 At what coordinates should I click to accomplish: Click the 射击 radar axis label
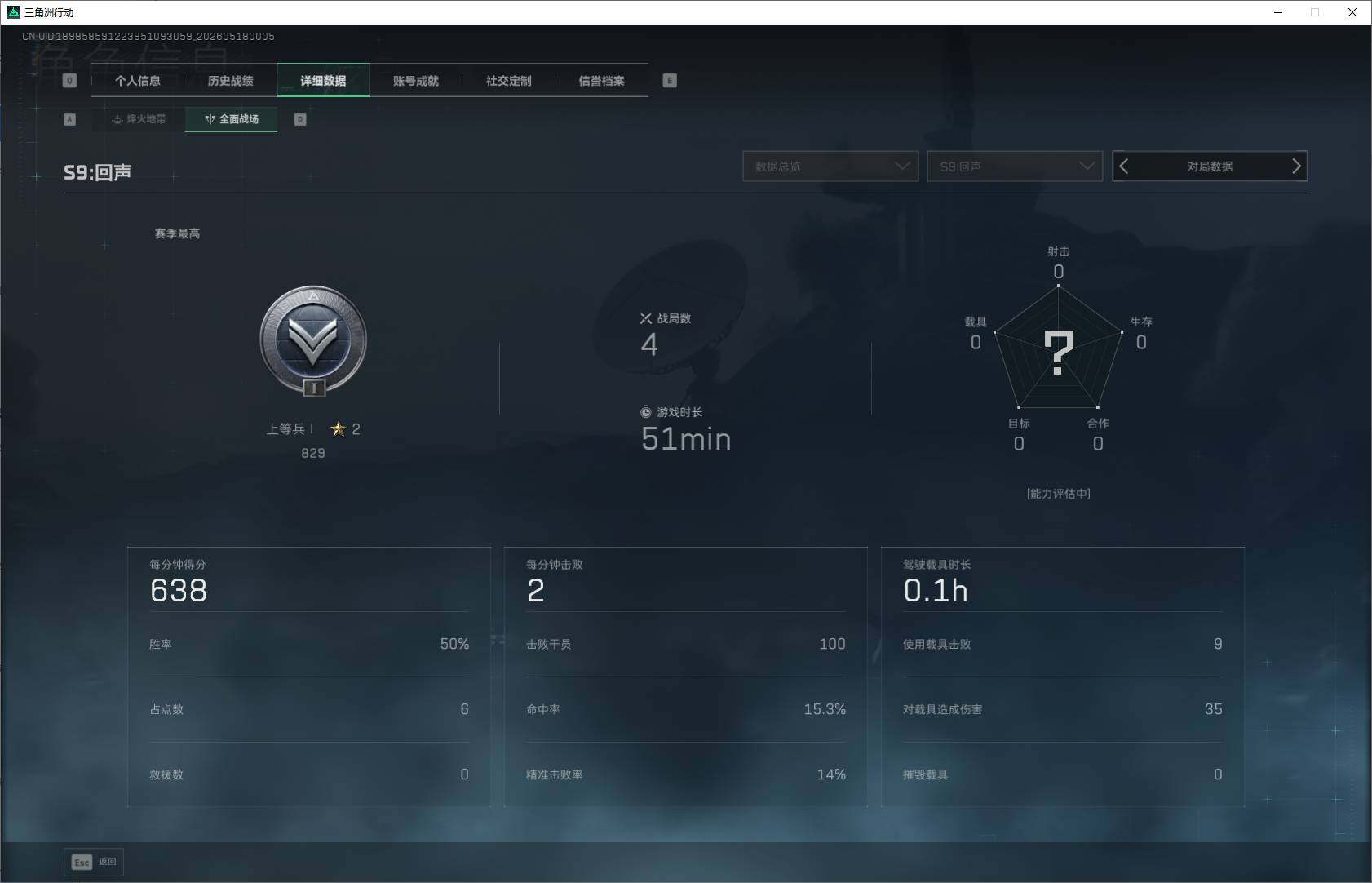[1059, 251]
